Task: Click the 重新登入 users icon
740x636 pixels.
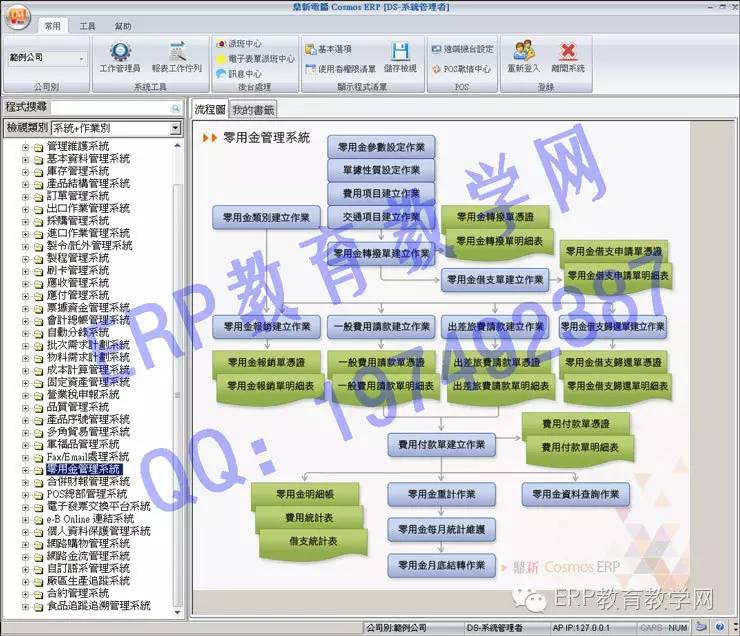Action: click(x=523, y=58)
